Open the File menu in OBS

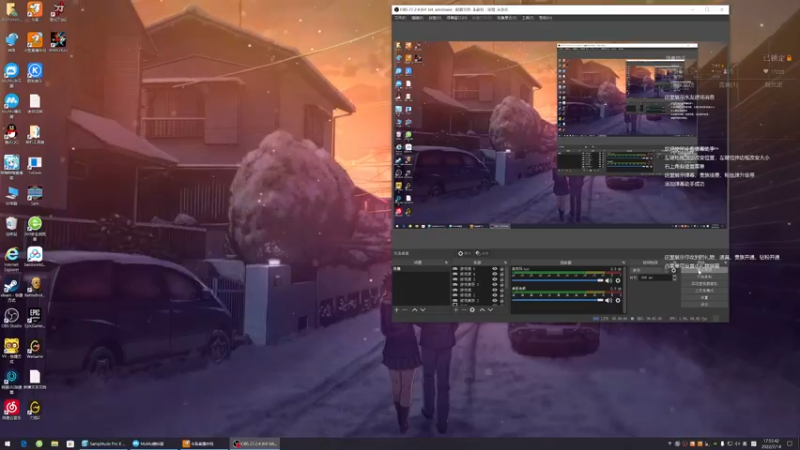tap(400, 18)
